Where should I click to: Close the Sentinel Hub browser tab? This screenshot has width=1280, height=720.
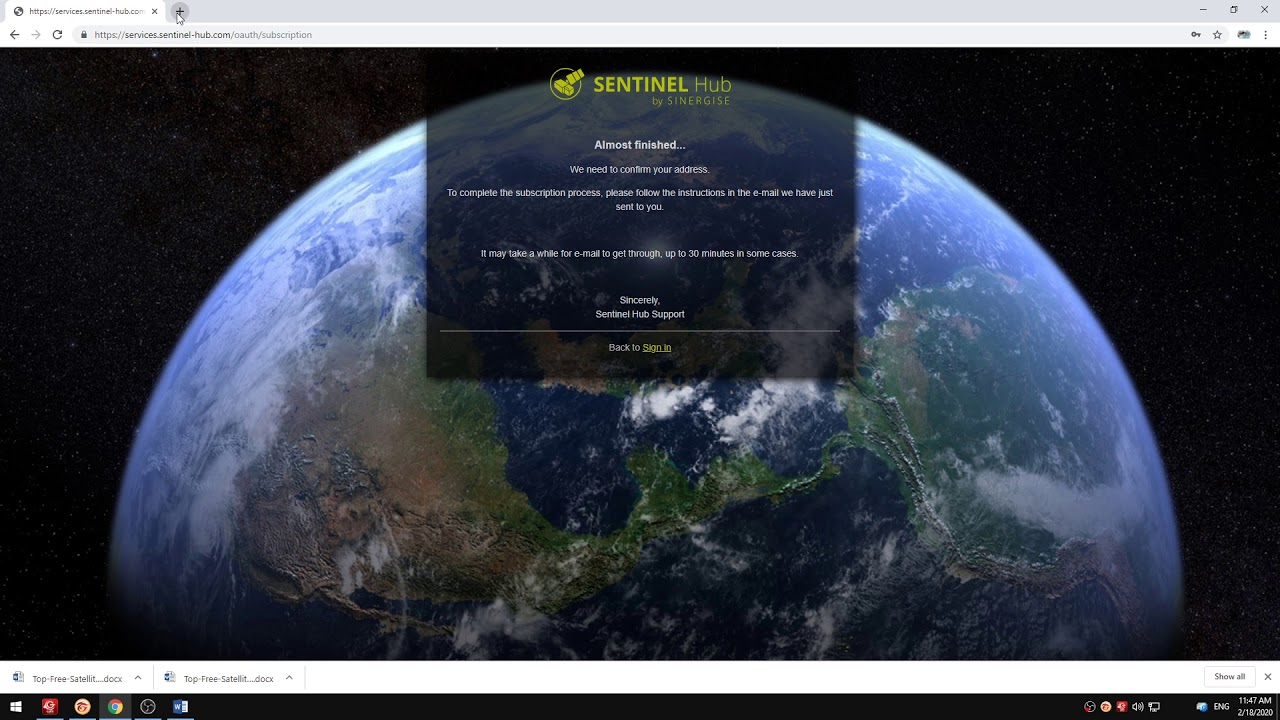click(154, 11)
